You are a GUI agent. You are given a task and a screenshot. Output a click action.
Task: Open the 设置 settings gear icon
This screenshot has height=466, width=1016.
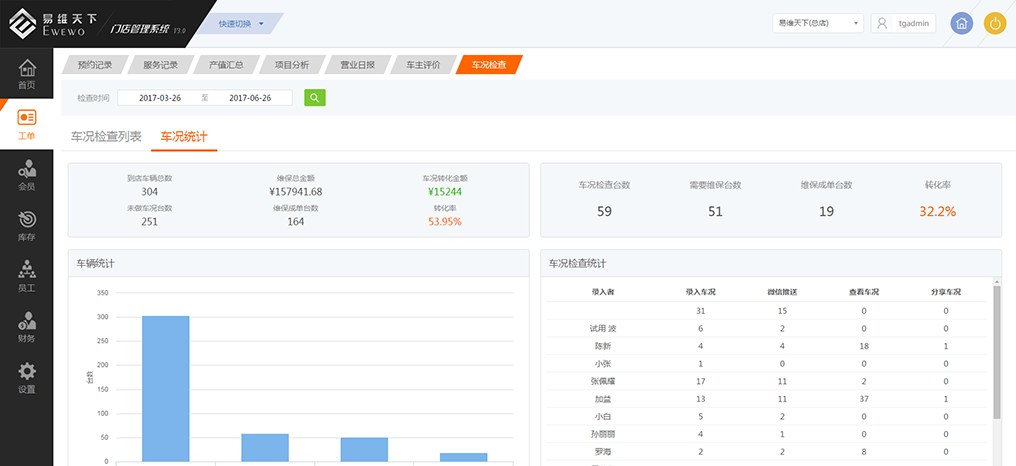(27, 377)
